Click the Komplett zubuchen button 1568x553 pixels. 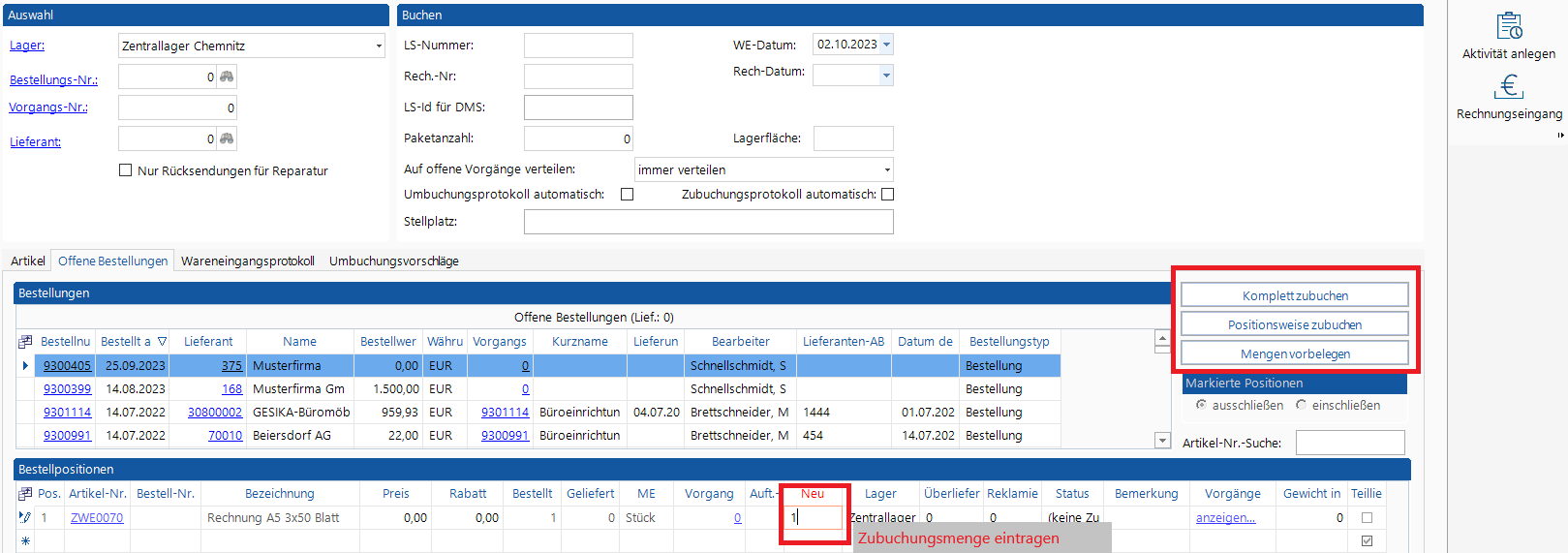coord(1294,295)
